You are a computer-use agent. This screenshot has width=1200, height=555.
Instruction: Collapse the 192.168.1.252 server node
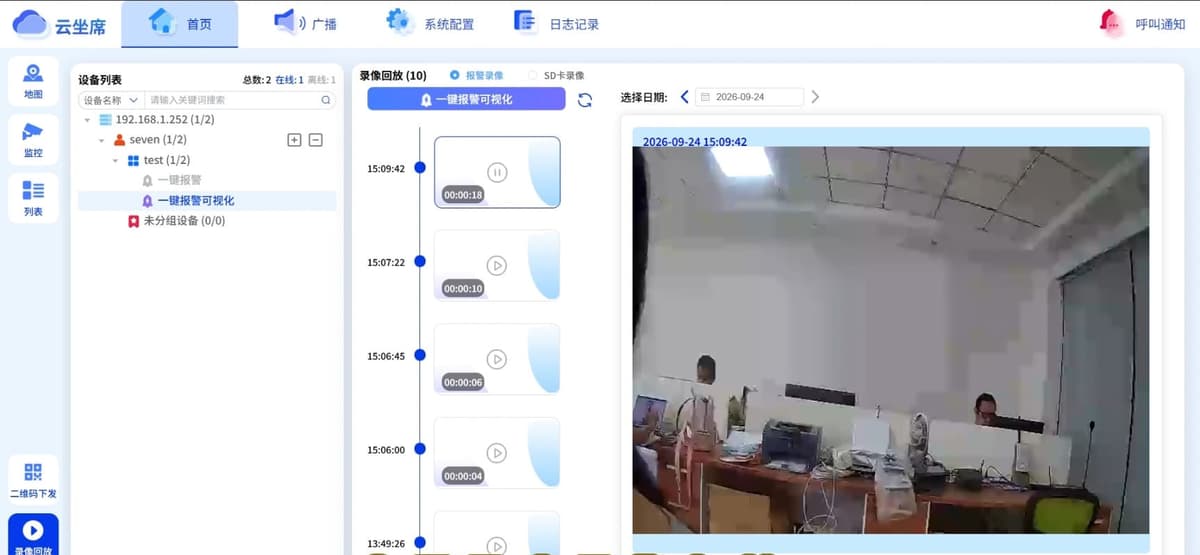click(88, 120)
